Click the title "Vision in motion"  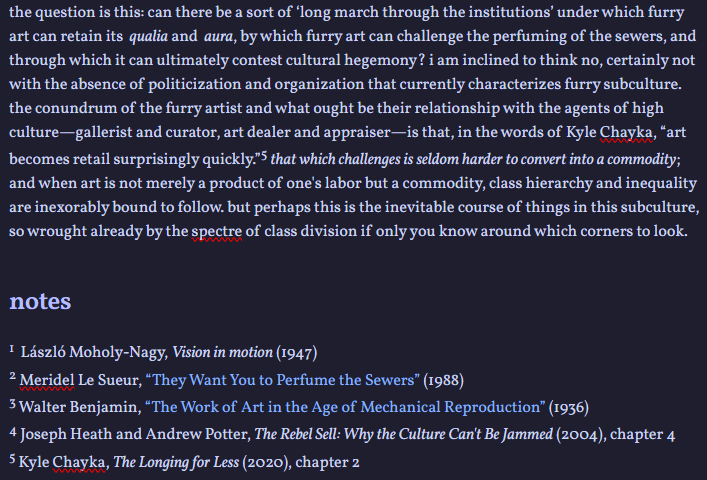click(222, 352)
